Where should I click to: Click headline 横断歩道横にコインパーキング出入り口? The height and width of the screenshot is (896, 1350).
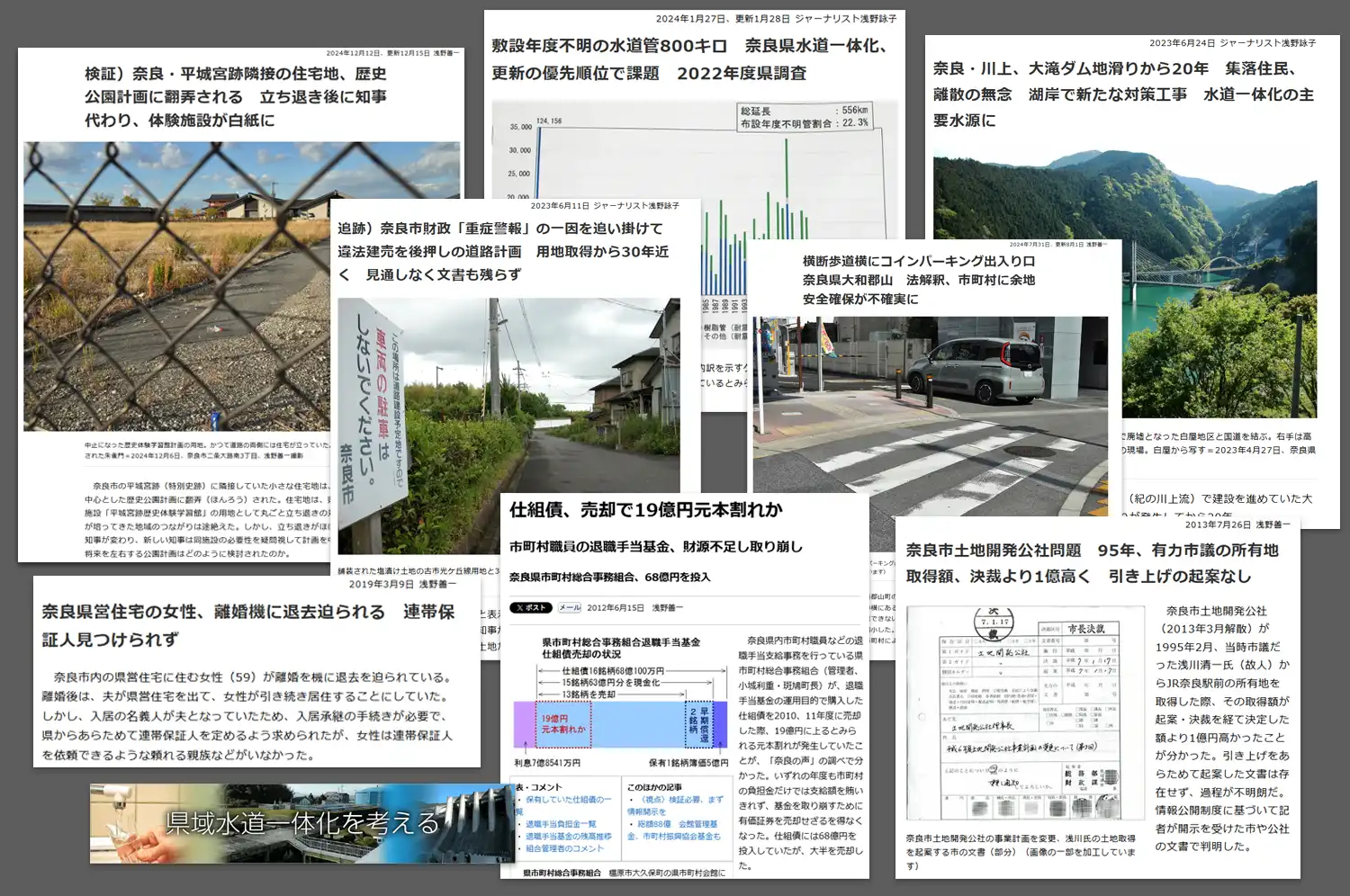[919, 280]
